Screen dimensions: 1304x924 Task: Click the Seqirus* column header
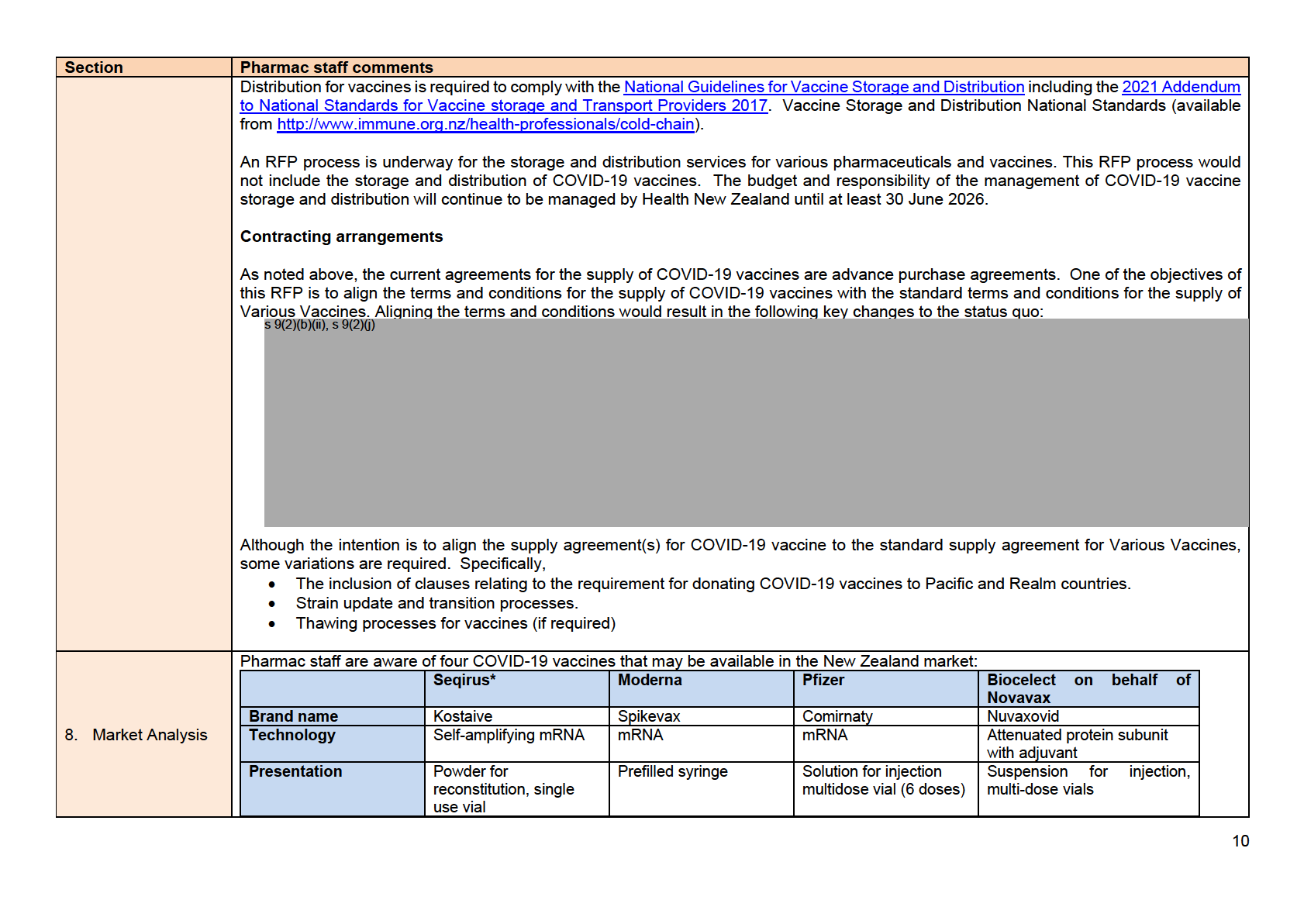pyautogui.click(x=464, y=680)
